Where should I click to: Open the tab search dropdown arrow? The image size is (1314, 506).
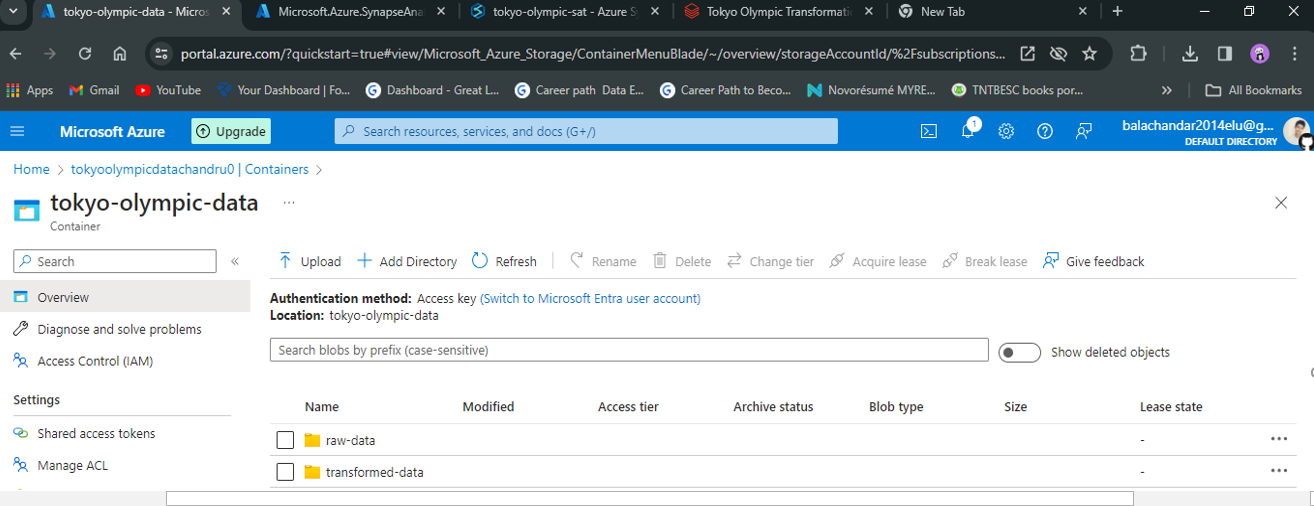click(x=14, y=12)
